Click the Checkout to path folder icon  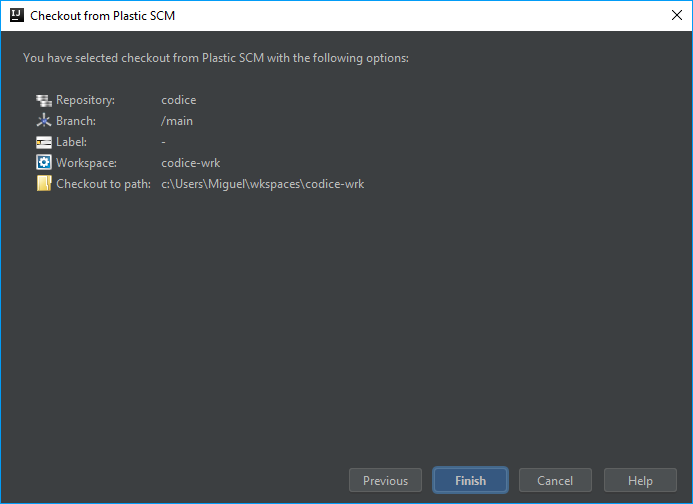pyautogui.click(x=44, y=183)
